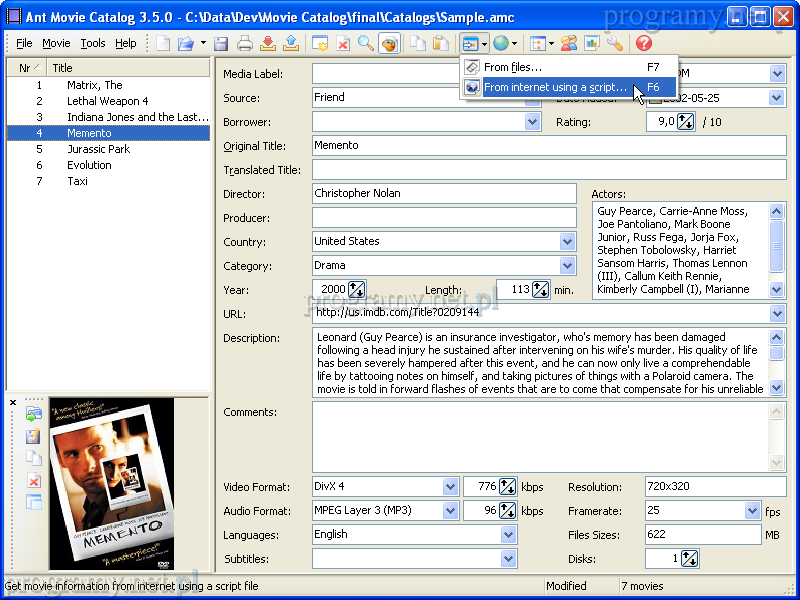
Task: Choose 'From files...' in the dropdown menu
Action: coord(513,68)
